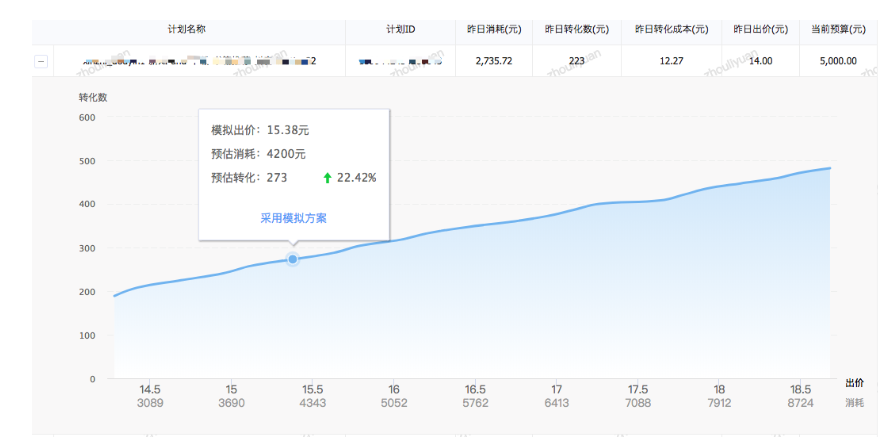Click the 预估转化: 273 tooltip line
This screenshot has width=885, height=447.
249,178
